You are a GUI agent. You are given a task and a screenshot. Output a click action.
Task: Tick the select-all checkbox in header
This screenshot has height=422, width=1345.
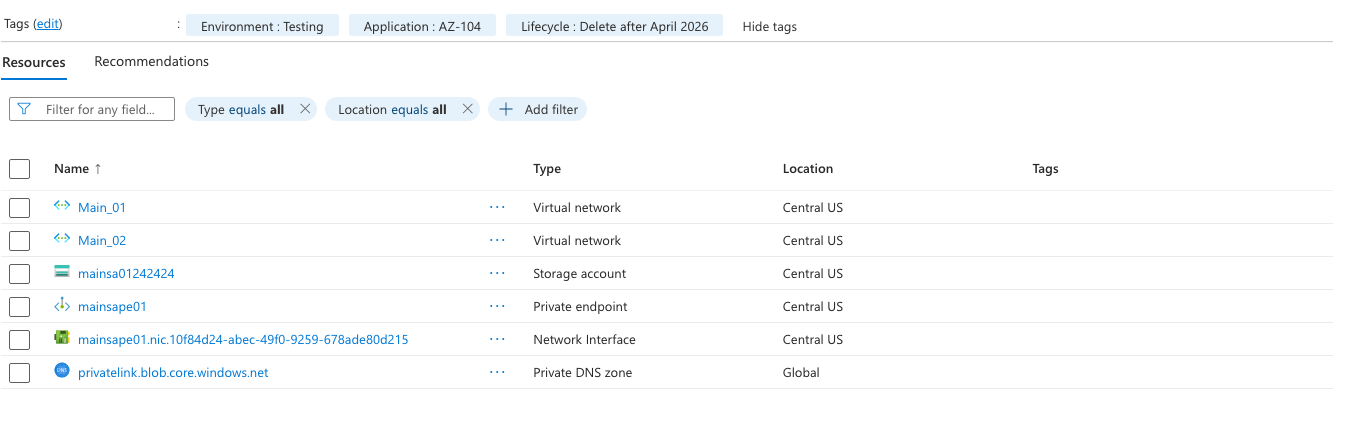(20, 169)
